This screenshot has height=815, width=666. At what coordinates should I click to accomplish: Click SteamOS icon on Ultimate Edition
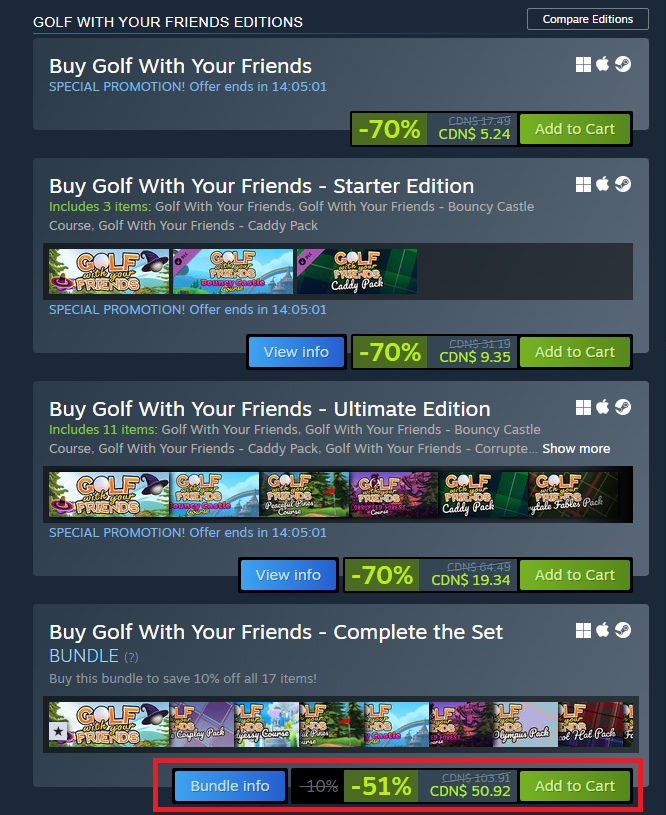click(x=623, y=407)
